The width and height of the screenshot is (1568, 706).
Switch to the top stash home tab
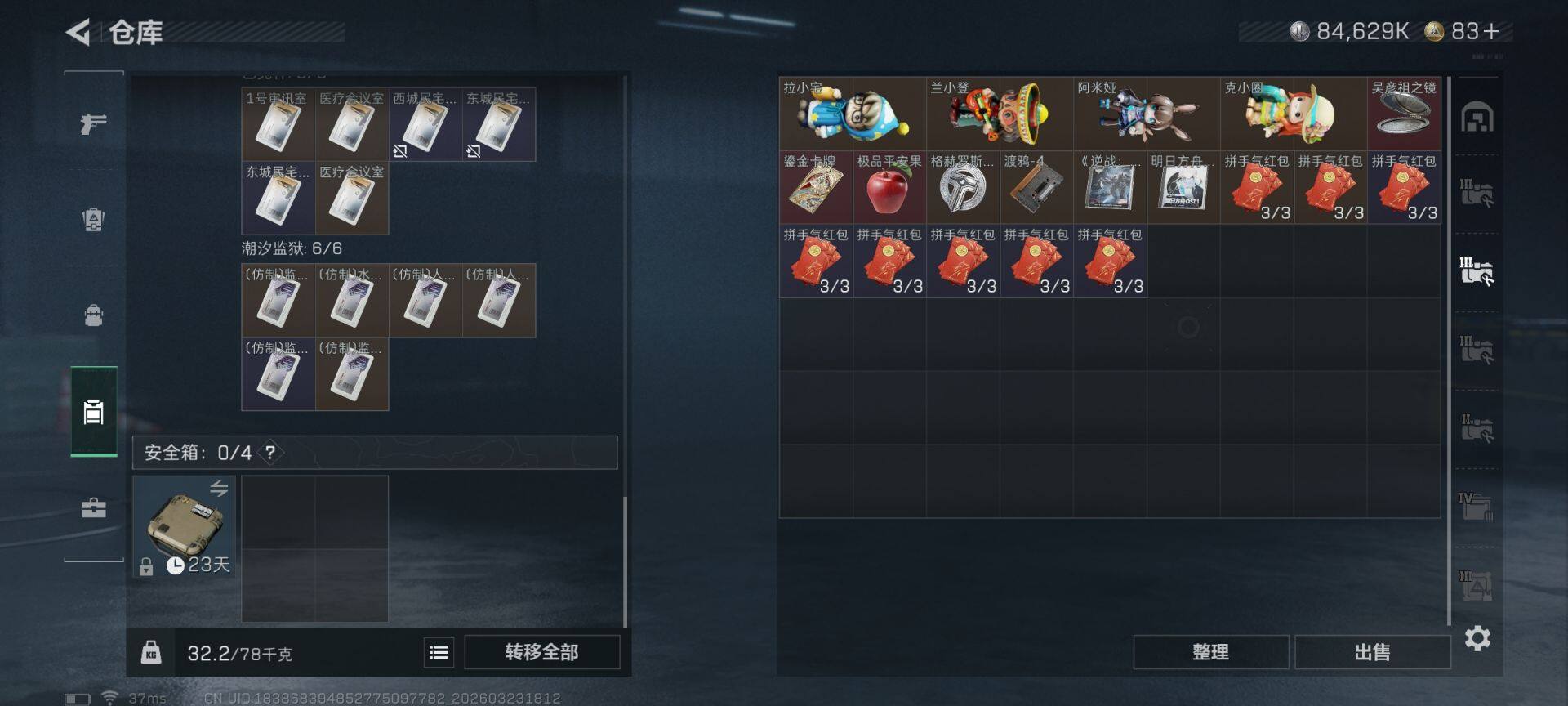click(x=1477, y=118)
